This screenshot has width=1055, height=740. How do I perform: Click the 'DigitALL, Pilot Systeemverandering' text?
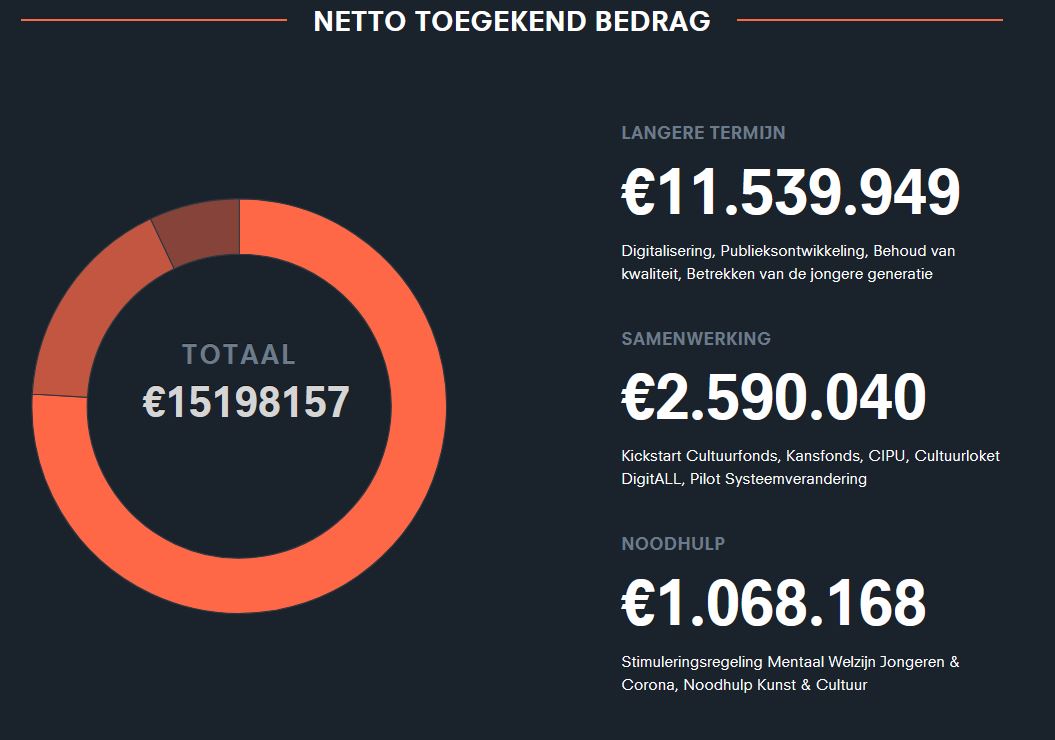744,479
